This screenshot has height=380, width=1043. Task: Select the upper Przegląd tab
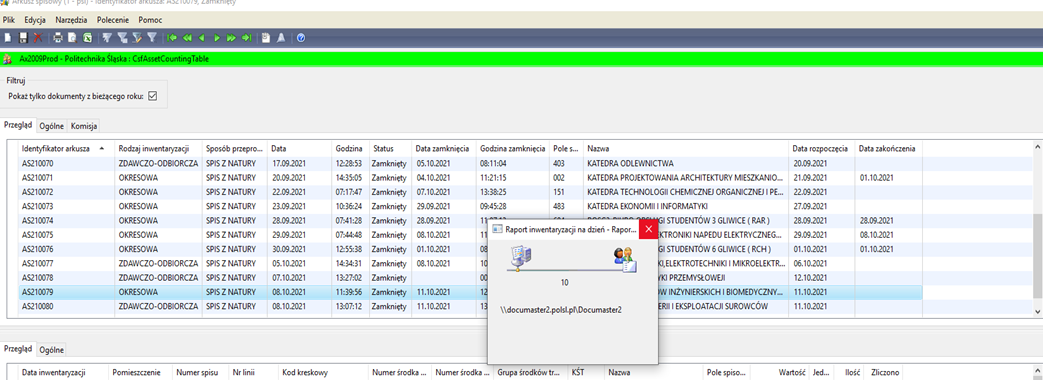click(18, 124)
